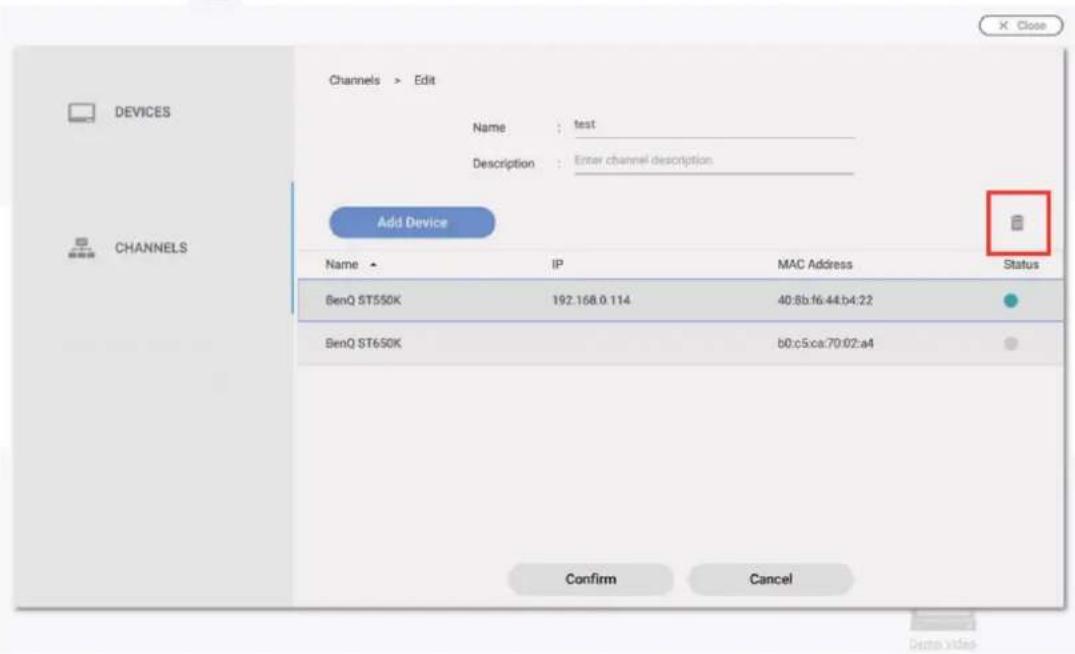The image size is (1075, 654).
Task: Click the Description input field
Action: coord(714,161)
